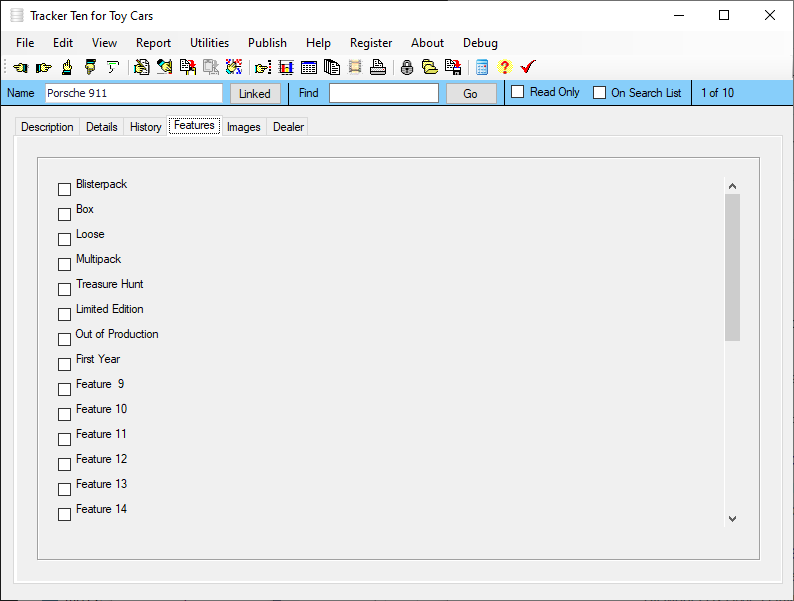Click the colored bar chart icon
This screenshot has height=601, width=794.
pos(286,67)
